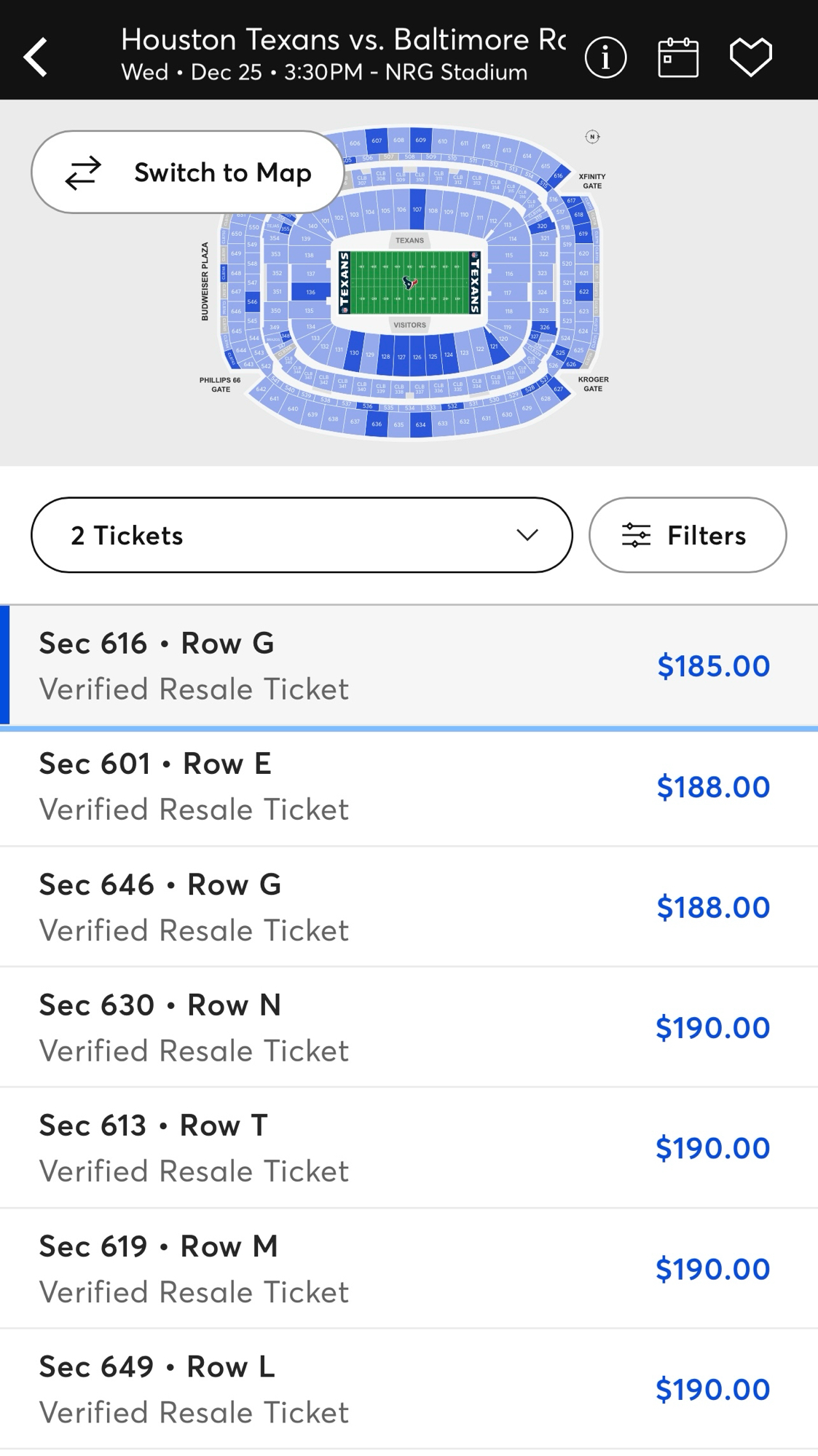Tap the event title in the header

(342, 40)
